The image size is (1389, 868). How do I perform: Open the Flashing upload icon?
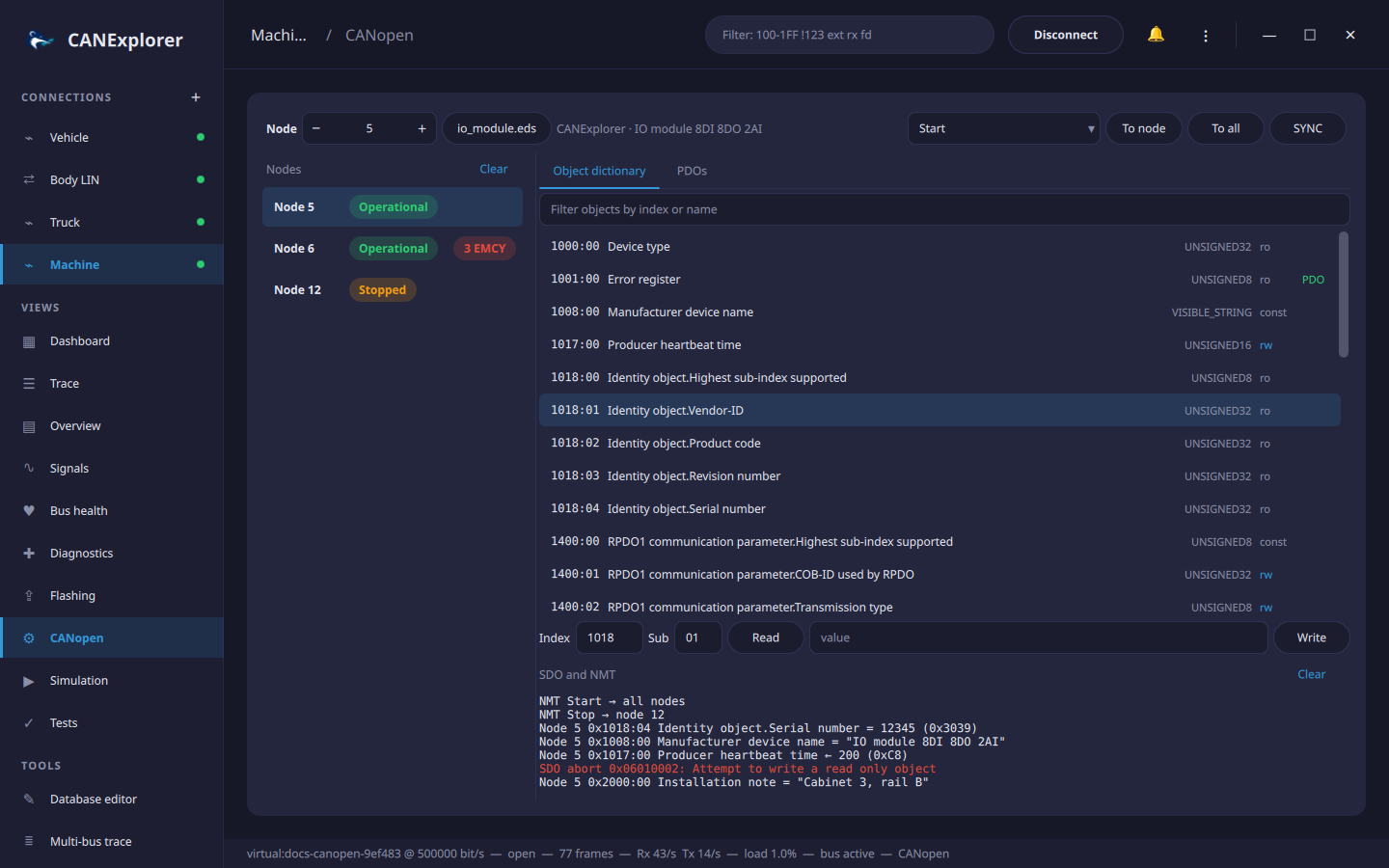pyautogui.click(x=29, y=596)
